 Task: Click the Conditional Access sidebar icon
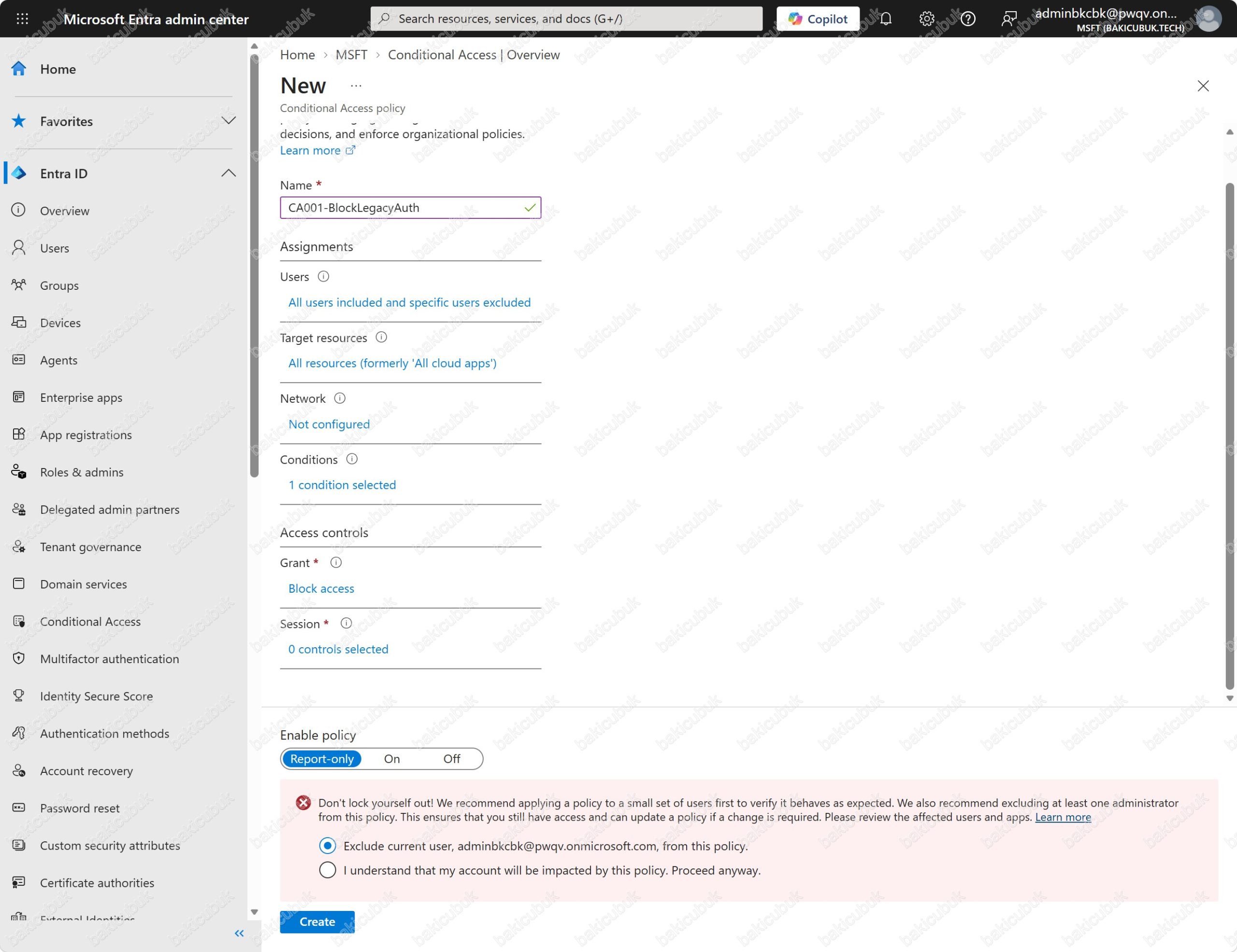(19, 622)
